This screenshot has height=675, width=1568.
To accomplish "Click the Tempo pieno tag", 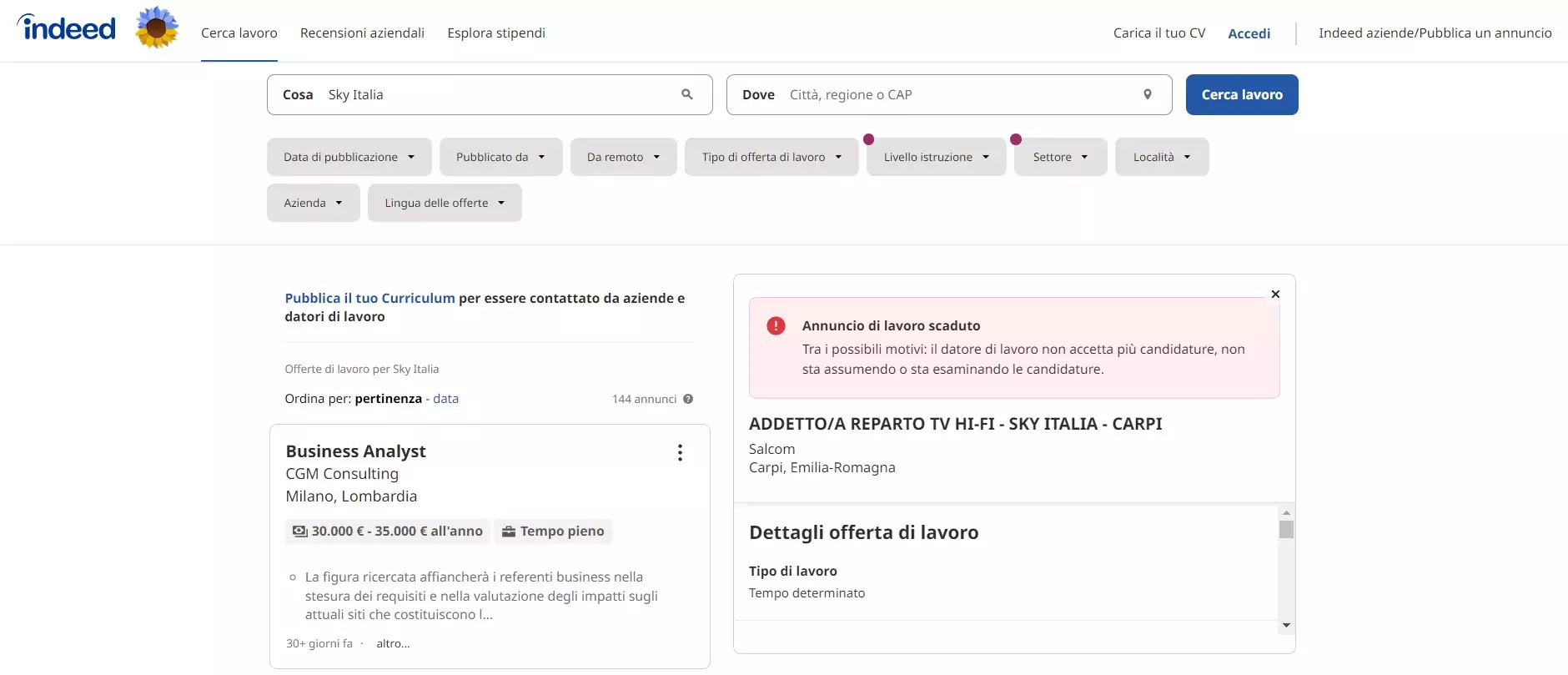I will coord(553,531).
